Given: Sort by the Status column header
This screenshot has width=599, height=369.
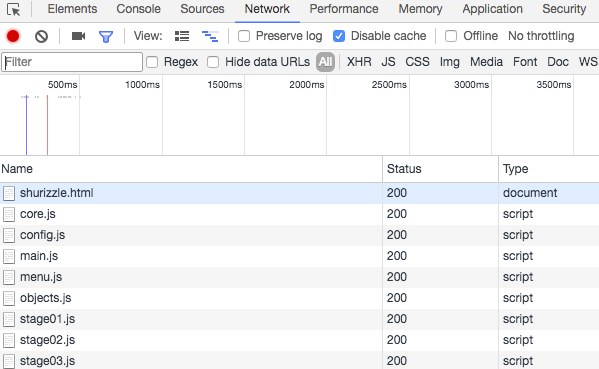Looking at the screenshot, I should [x=440, y=169].
